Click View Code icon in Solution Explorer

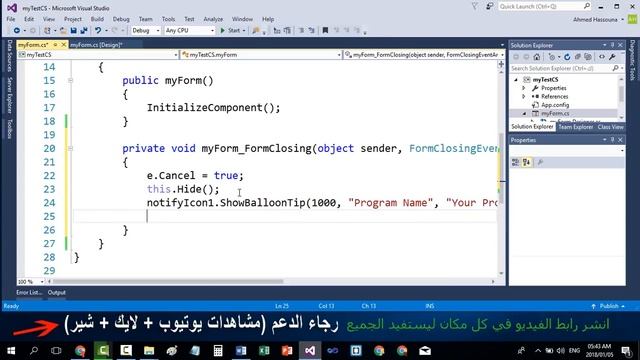[x=602, y=57]
